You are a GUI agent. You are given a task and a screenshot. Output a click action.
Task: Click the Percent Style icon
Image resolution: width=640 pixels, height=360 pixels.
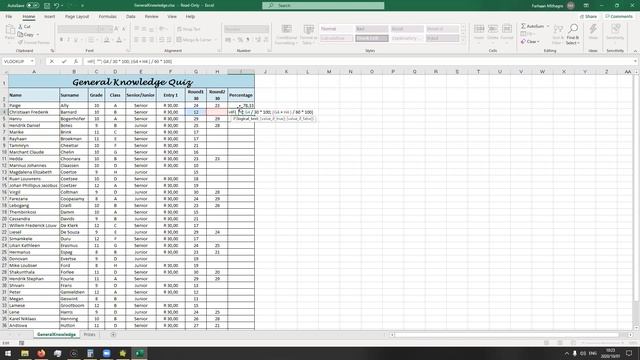coord(240,40)
